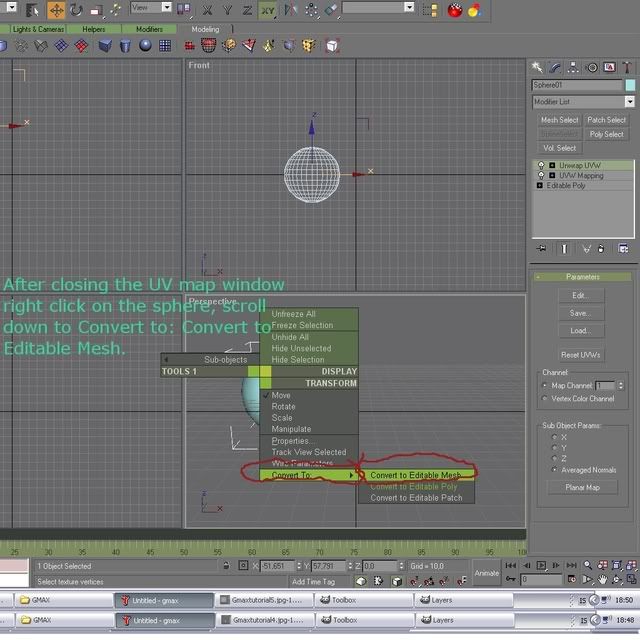The image size is (640, 640).
Task: Click the red teapot render icon
Action: point(455,10)
